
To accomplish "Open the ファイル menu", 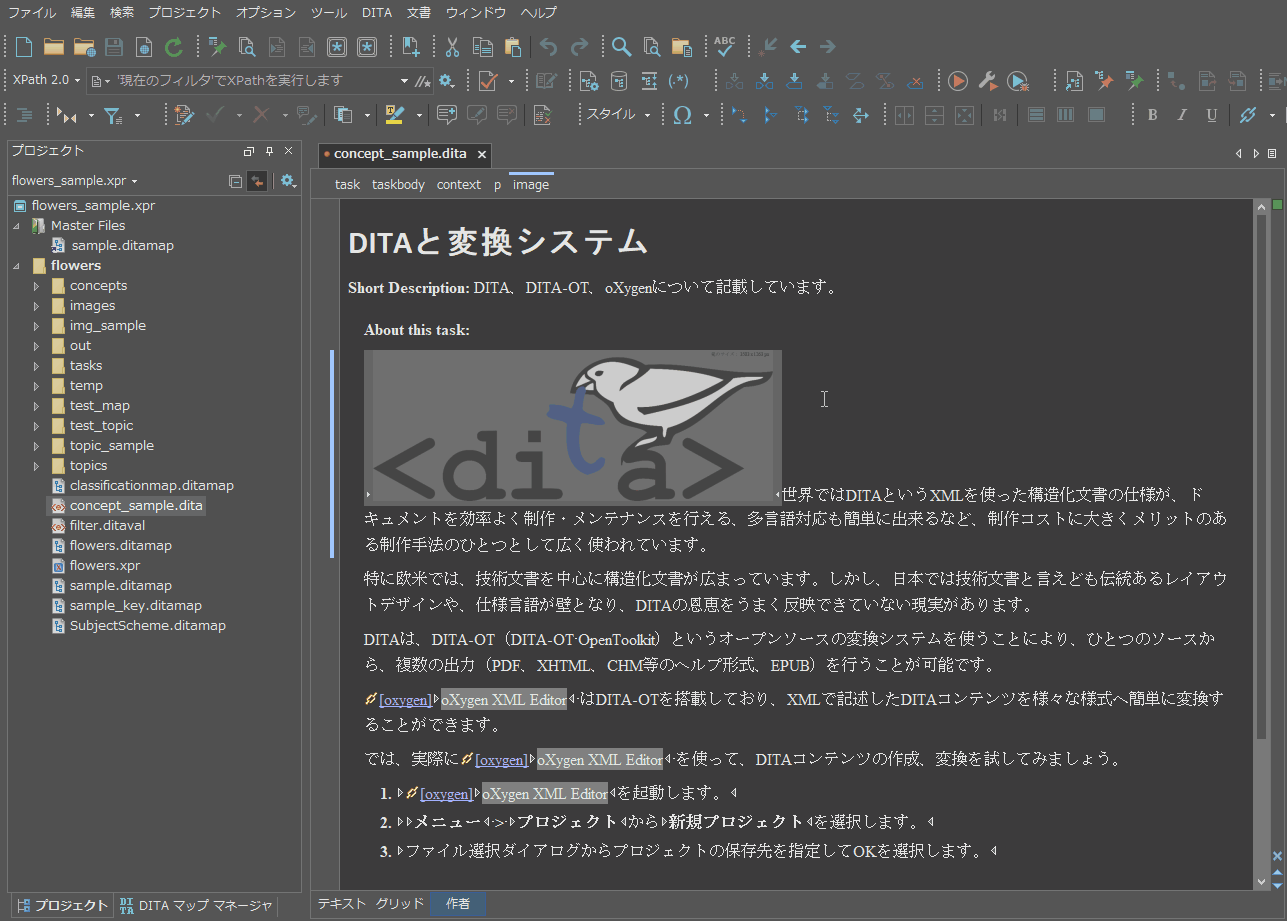I will tap(33, 13).
